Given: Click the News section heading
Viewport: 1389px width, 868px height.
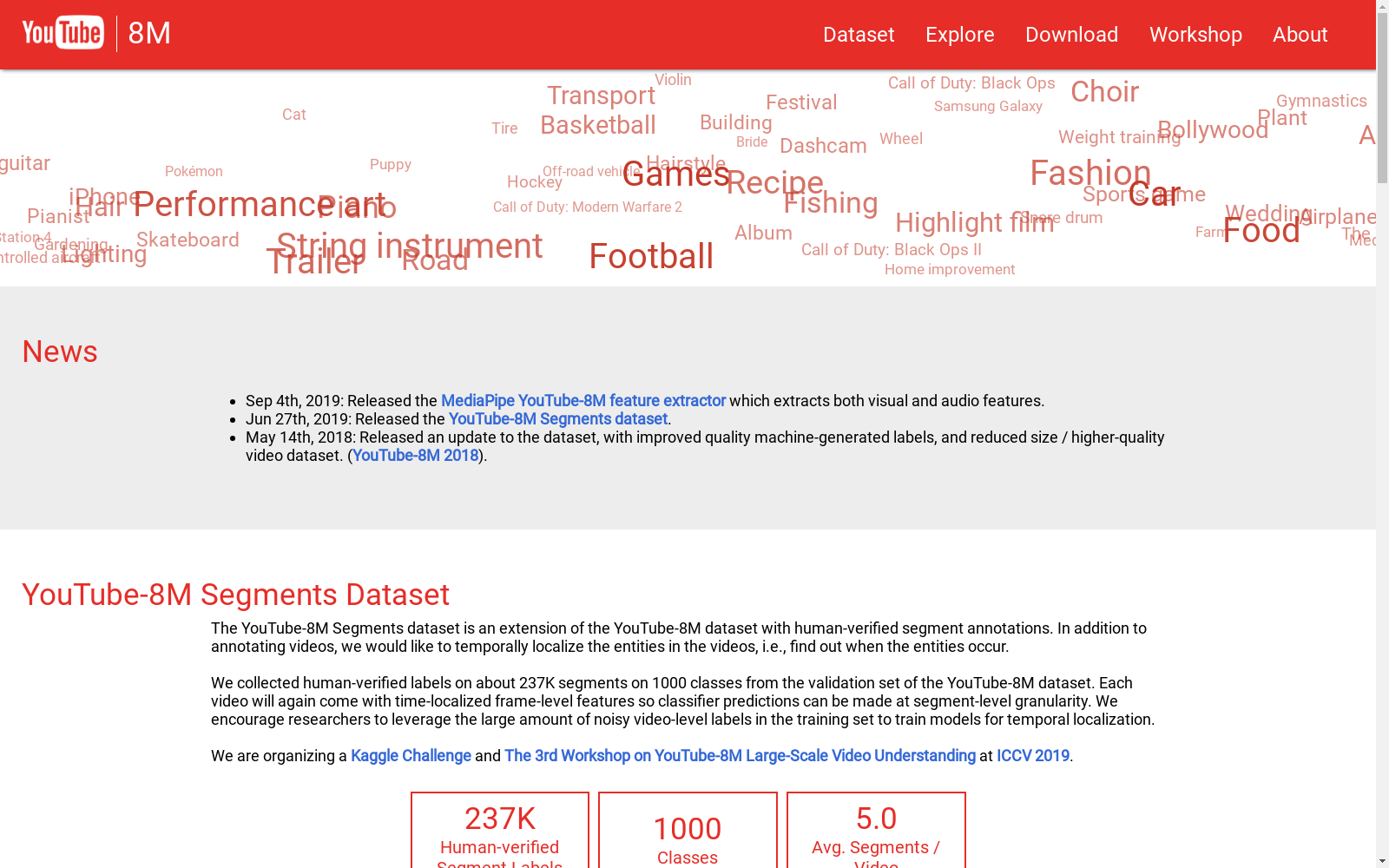Looking at the screenshot, I should coord(60,352).
